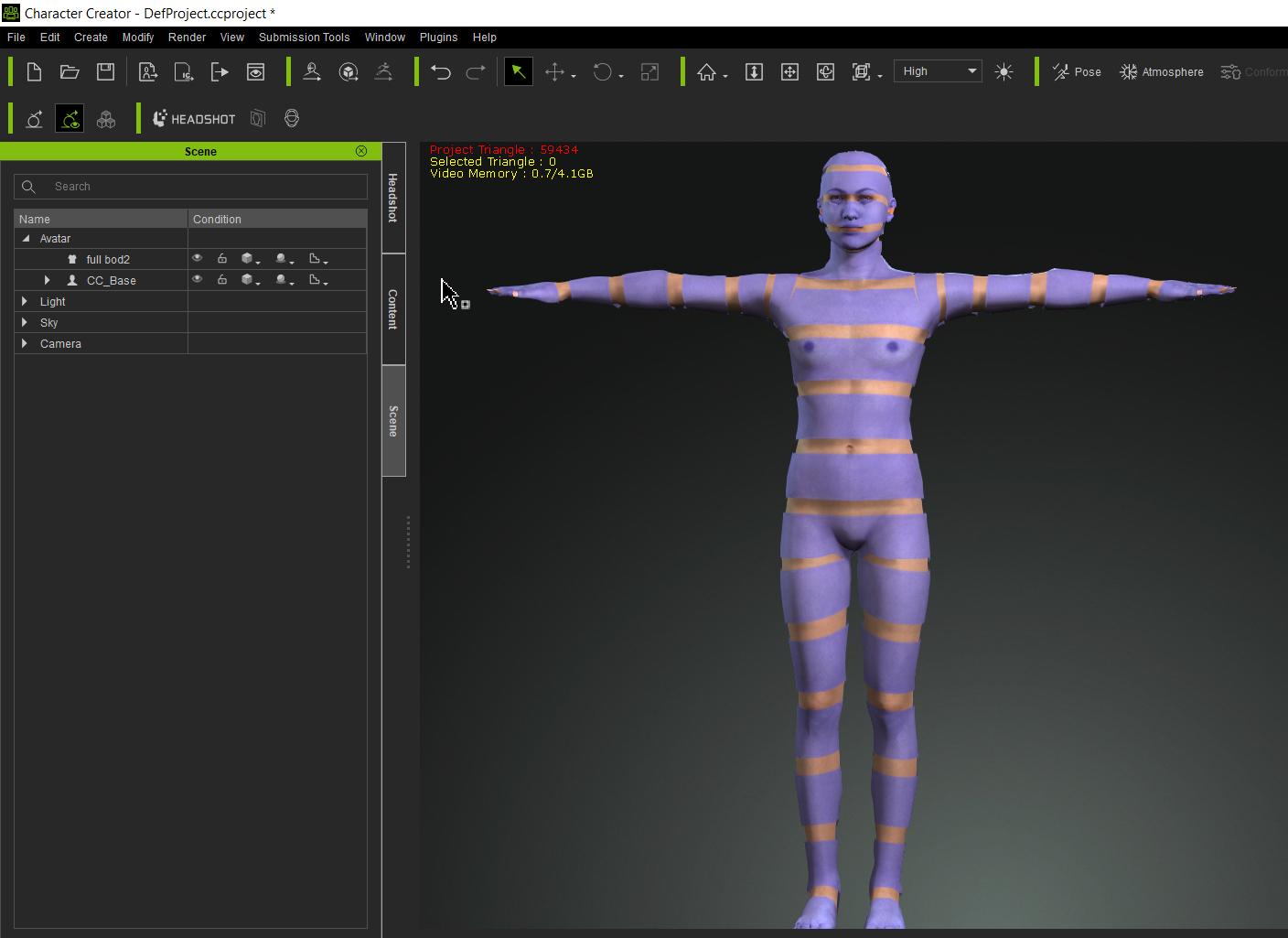Create a new project with the blank page icon
This screenshot has width=1288, height=938.
[x=34, y=72]
